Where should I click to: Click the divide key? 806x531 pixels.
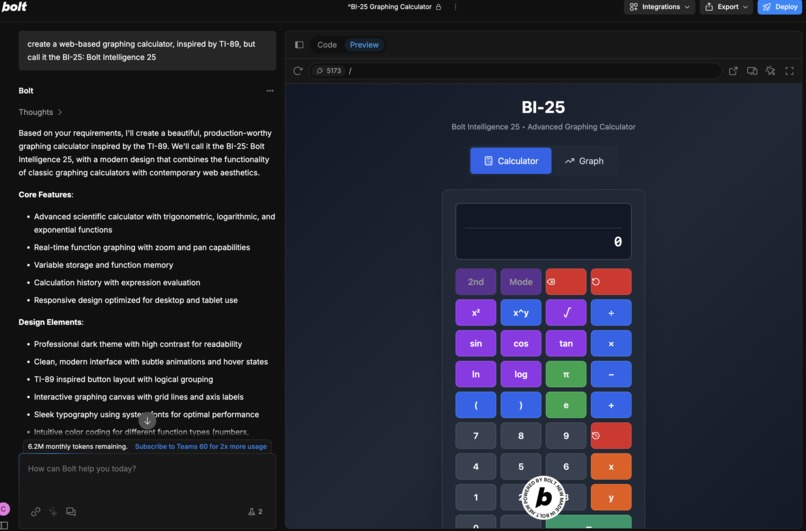click(611, 313)
